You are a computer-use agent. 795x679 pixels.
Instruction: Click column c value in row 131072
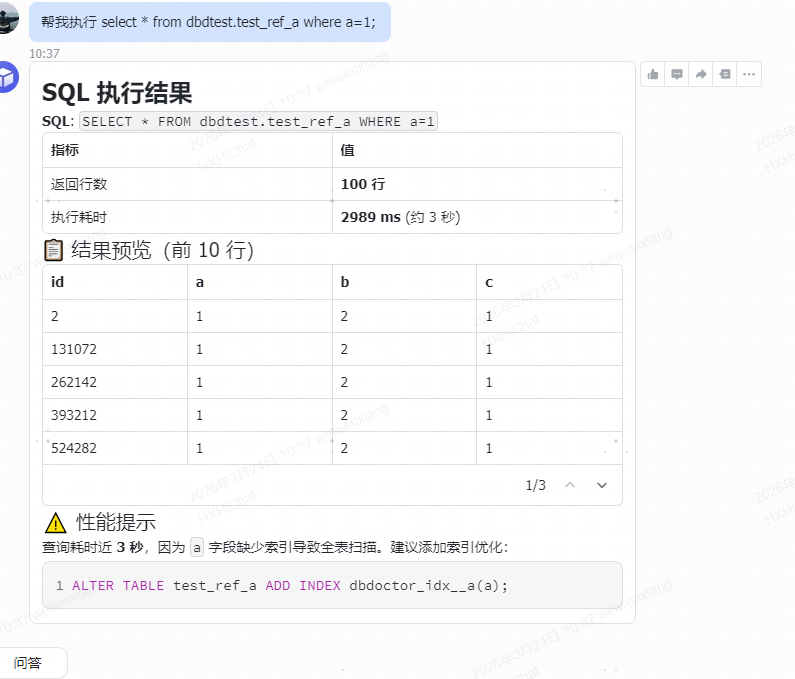(489, 349)
